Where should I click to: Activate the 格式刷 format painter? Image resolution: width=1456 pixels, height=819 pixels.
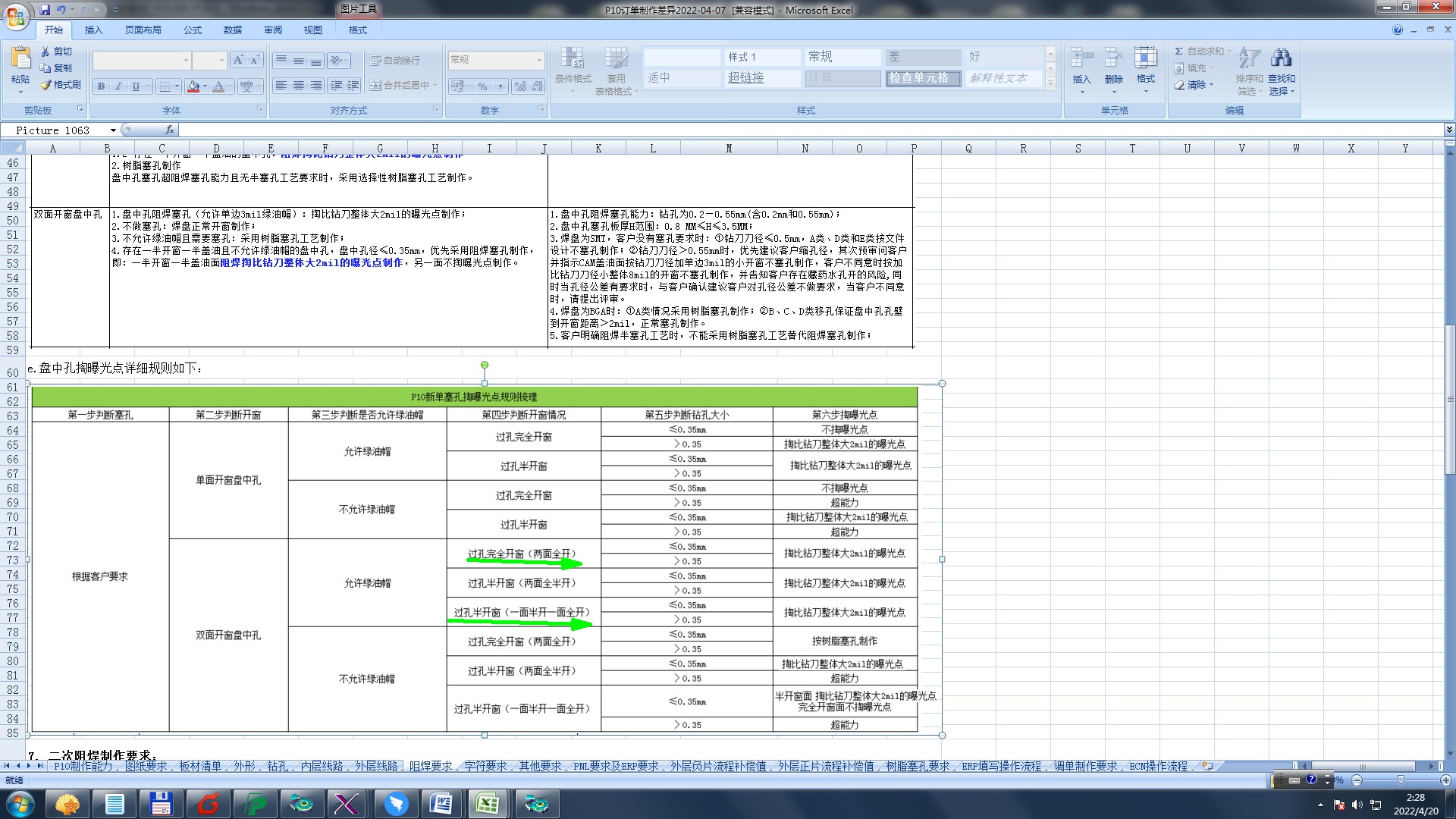61,85
